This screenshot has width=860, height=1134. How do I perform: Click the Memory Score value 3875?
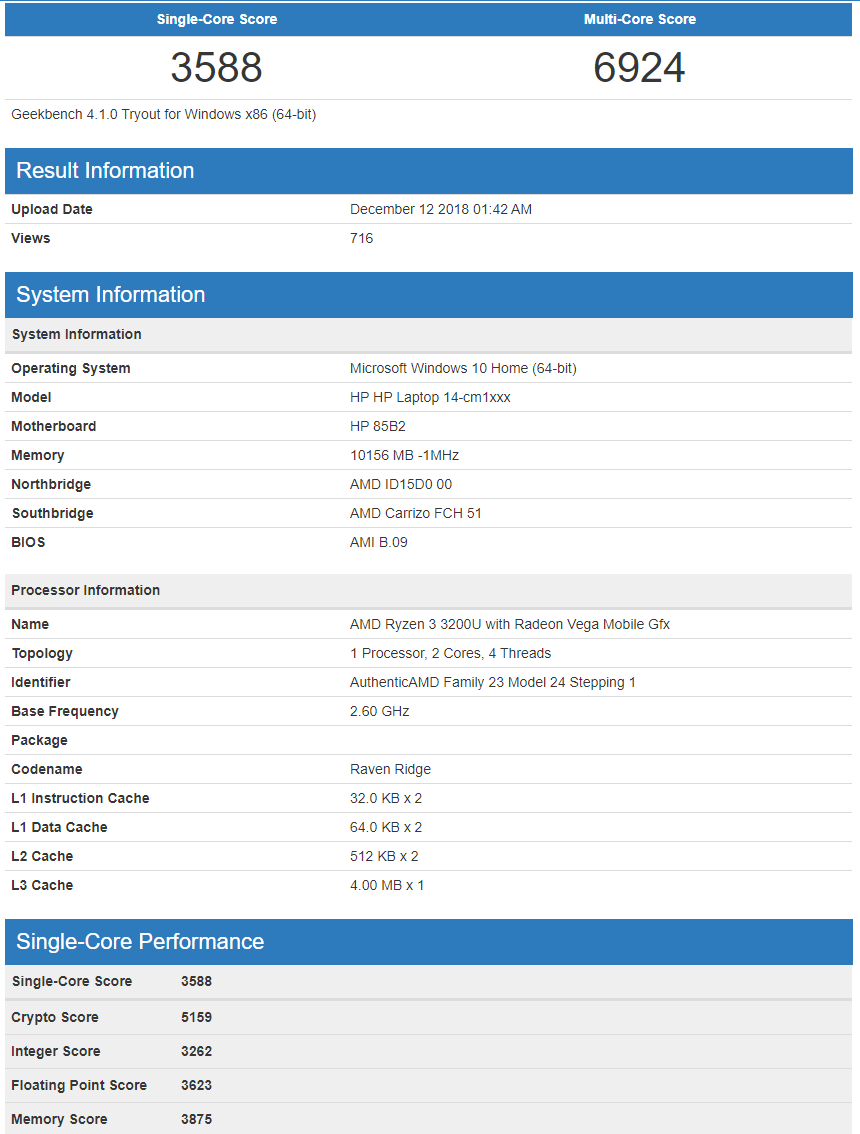[196, 1119]
